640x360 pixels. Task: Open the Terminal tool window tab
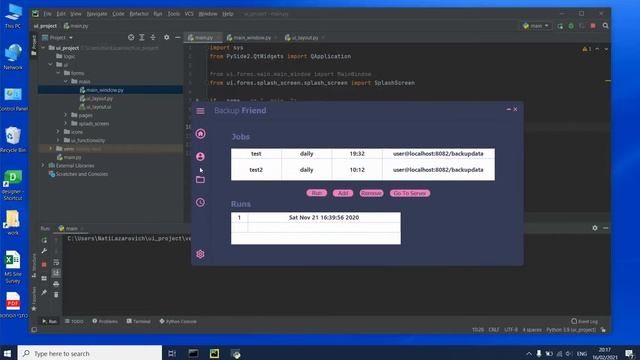(x=138, y=321)
